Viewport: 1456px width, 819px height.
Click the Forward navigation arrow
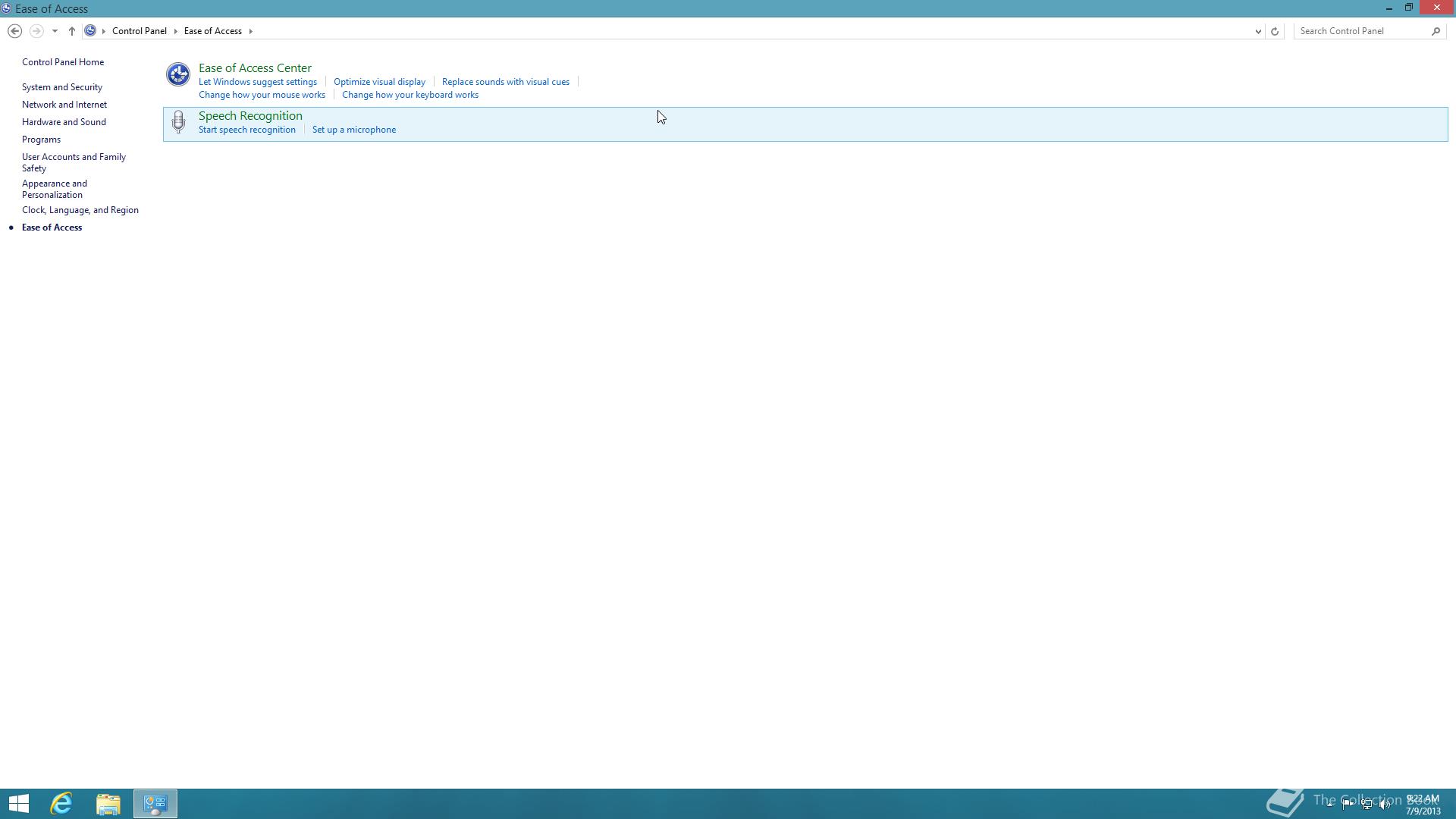coord(36,31)
